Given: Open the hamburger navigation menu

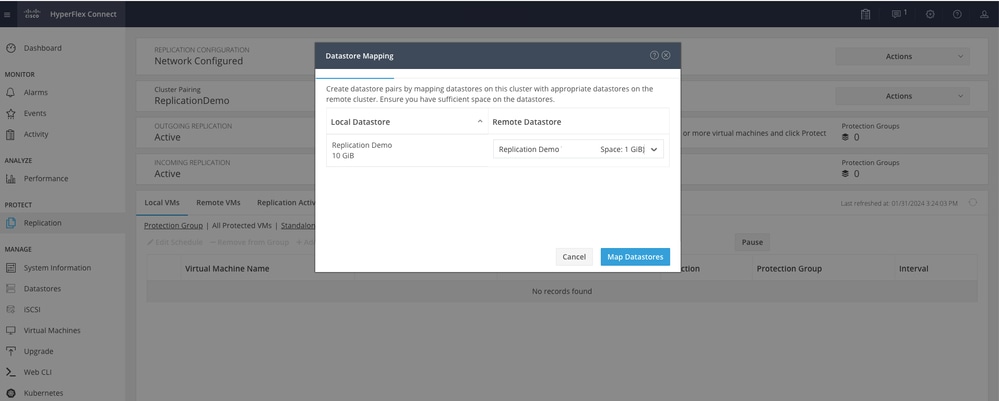Looking at the screenshot, I should 7,14.
